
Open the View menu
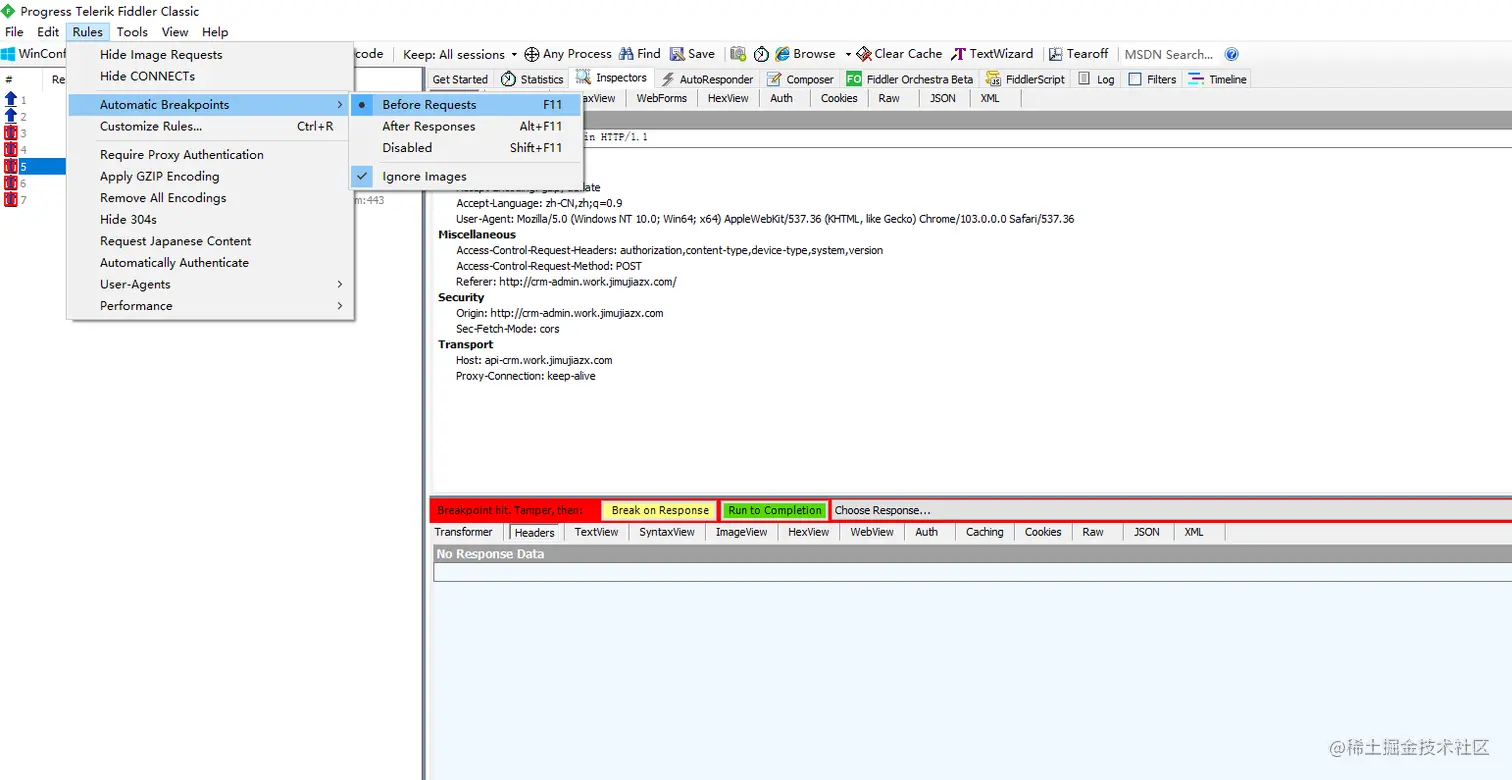pos(175,32)
